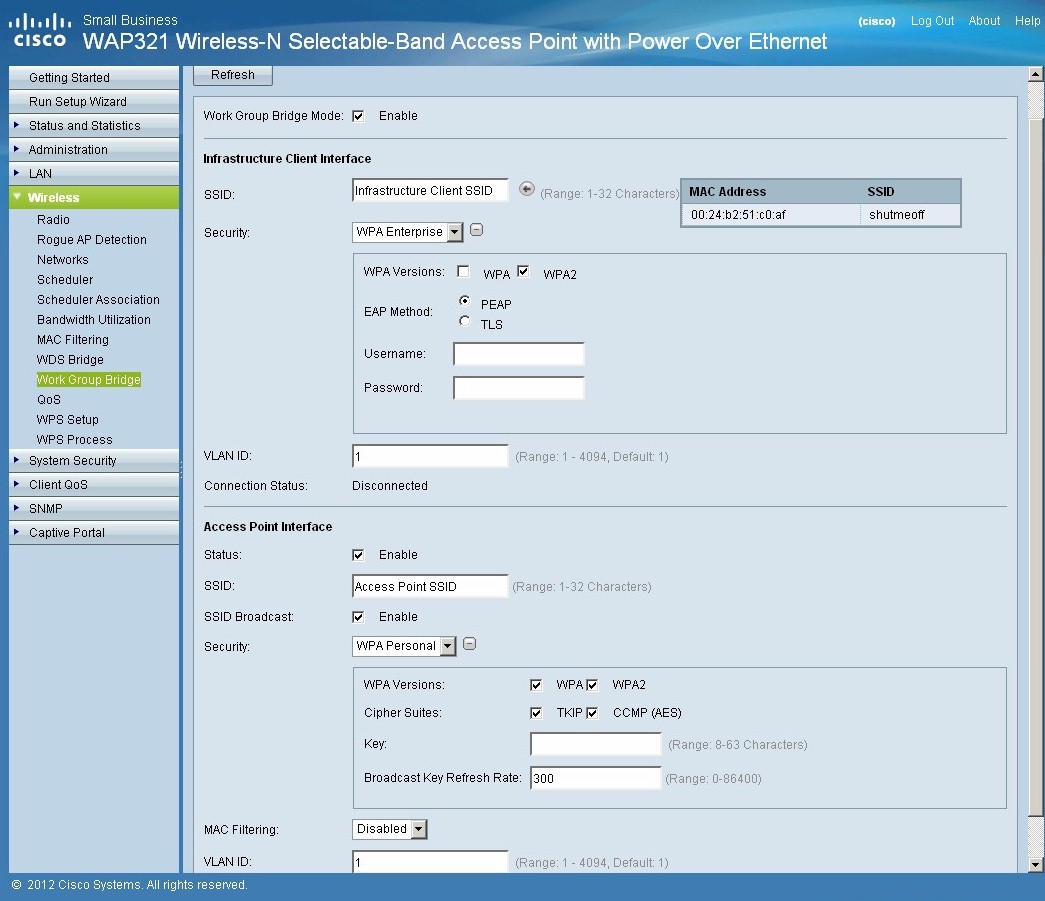1045x901 pixels.
Task: Open the WPA Personal security dropdown
Action: 404,646
